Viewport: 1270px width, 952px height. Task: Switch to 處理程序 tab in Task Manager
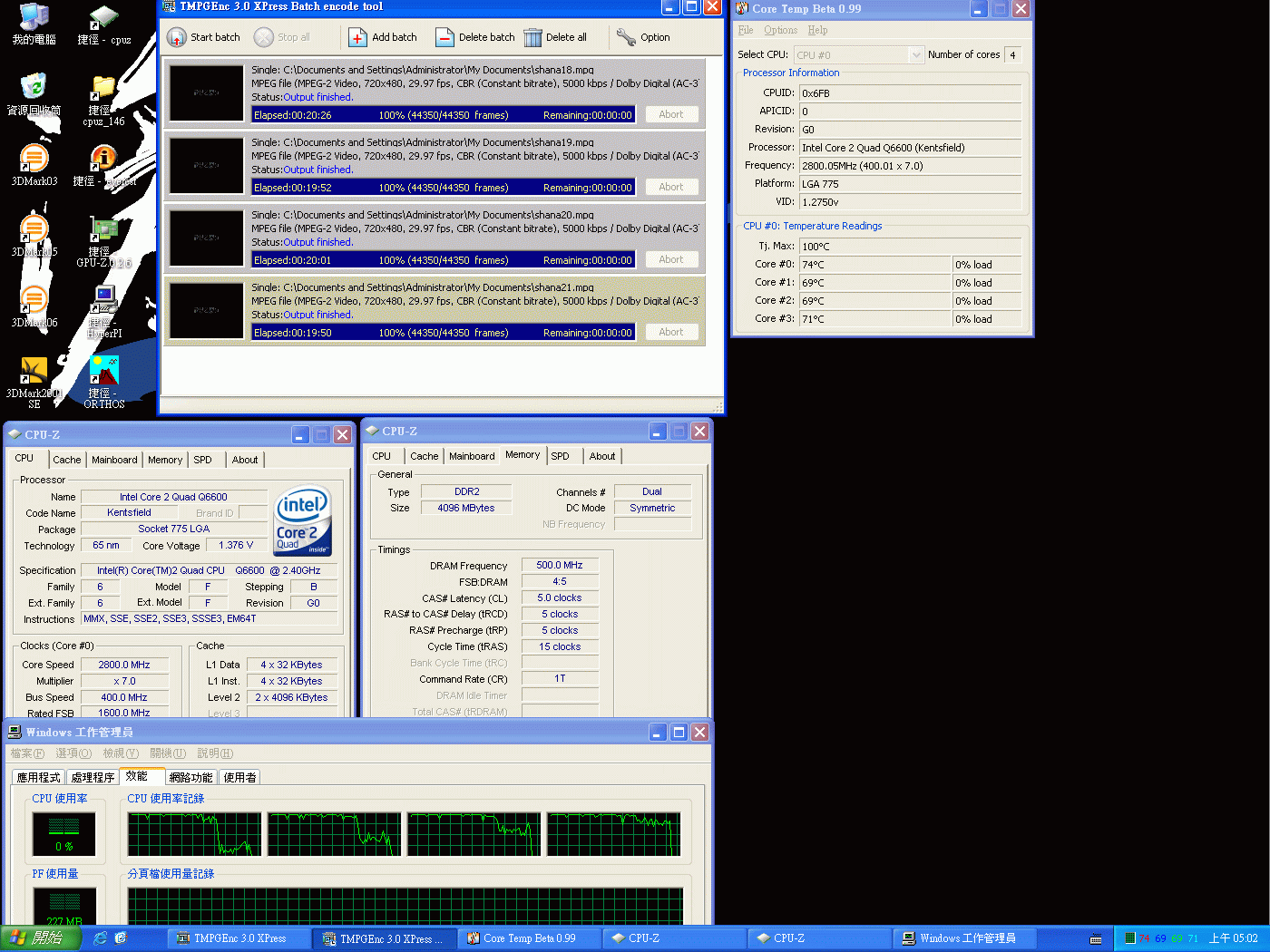click(93, 777)
